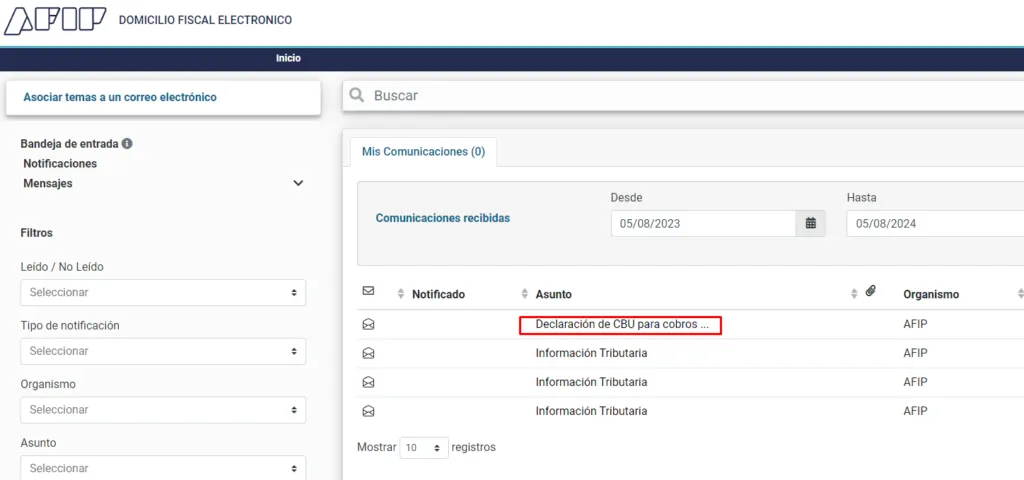Click the AFIP logo
Image resolution: width=1024 pixels, height=480 pixels.
pyautogui.click(x=55, y=20)
